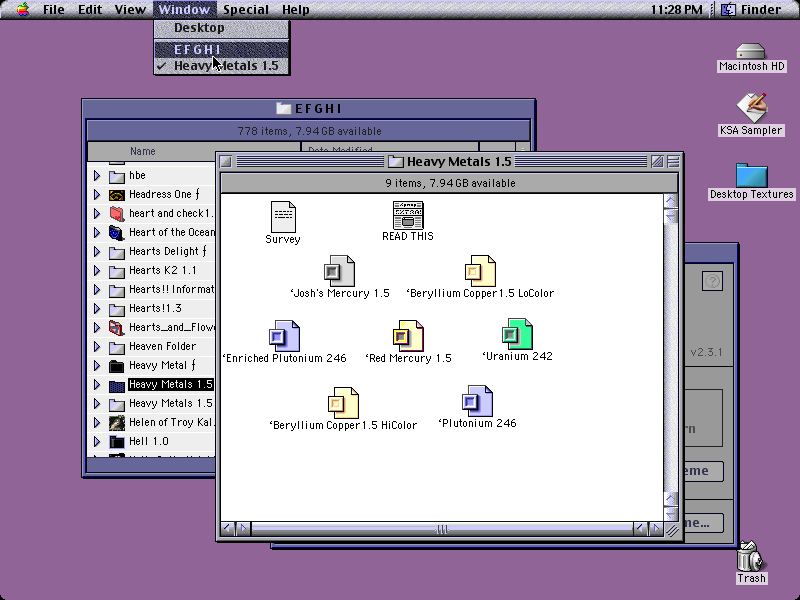Click the Heart of the Ocean icon
Image resolution: width=800 pixels, height=600 pixels.
pos(117,233)
